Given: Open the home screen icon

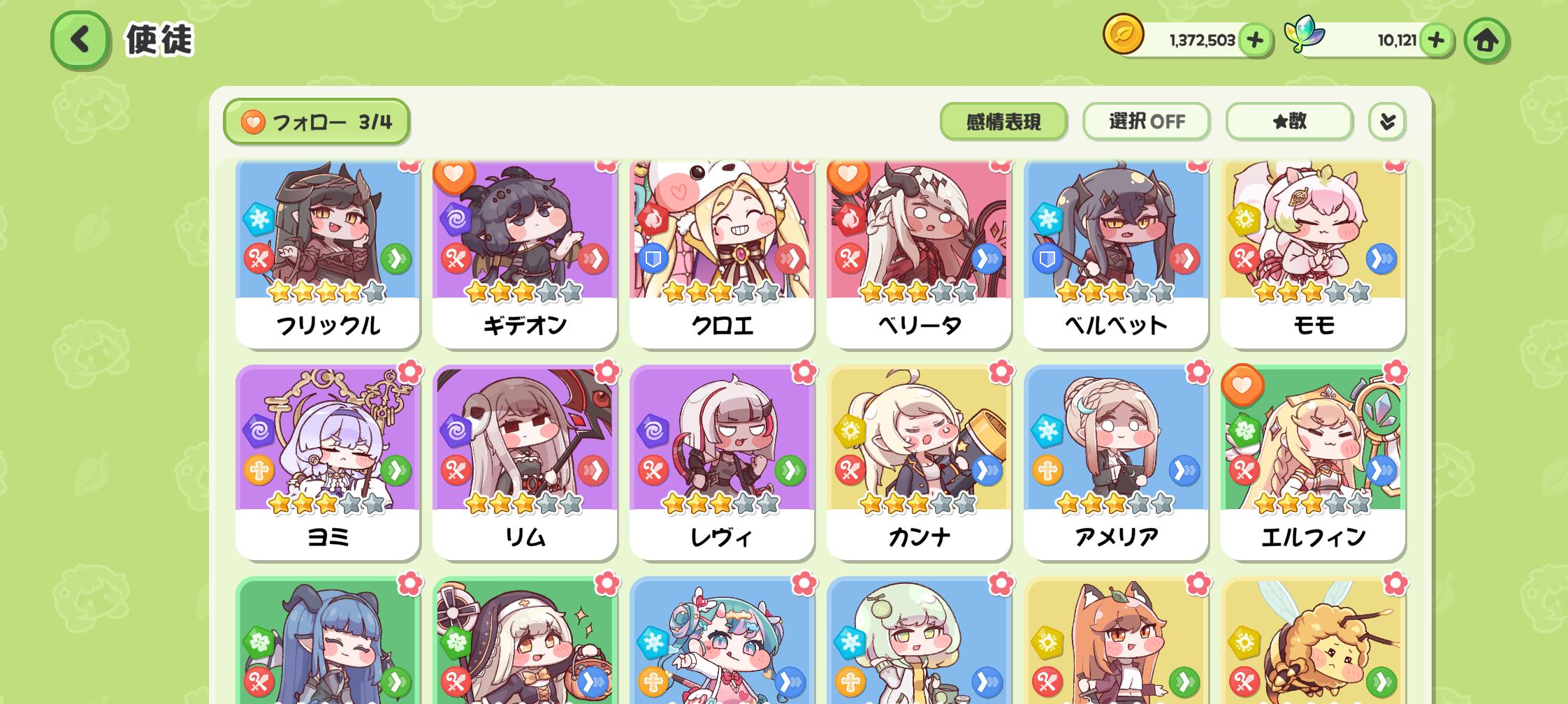Looking at the screenshot, I should tap(1486, 41).
